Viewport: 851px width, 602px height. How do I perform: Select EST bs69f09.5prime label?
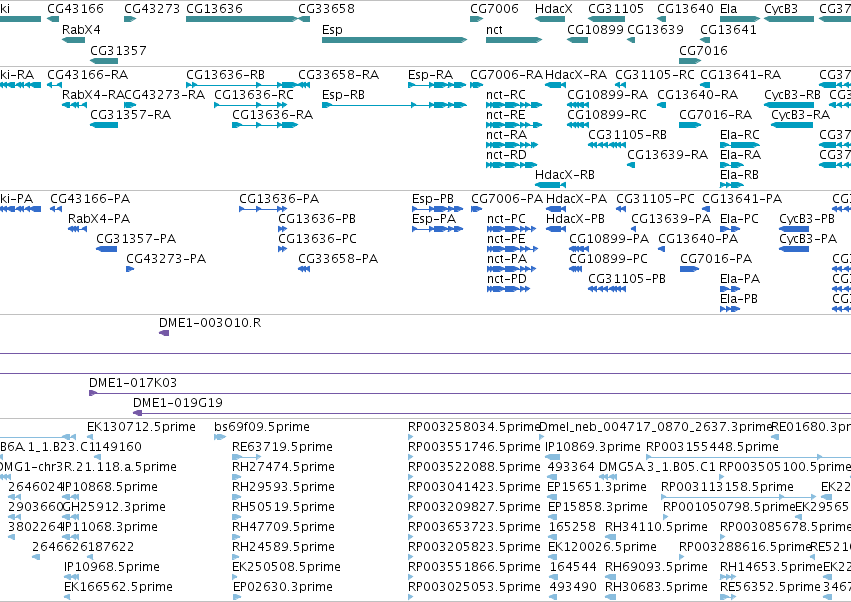click(262, 427)
